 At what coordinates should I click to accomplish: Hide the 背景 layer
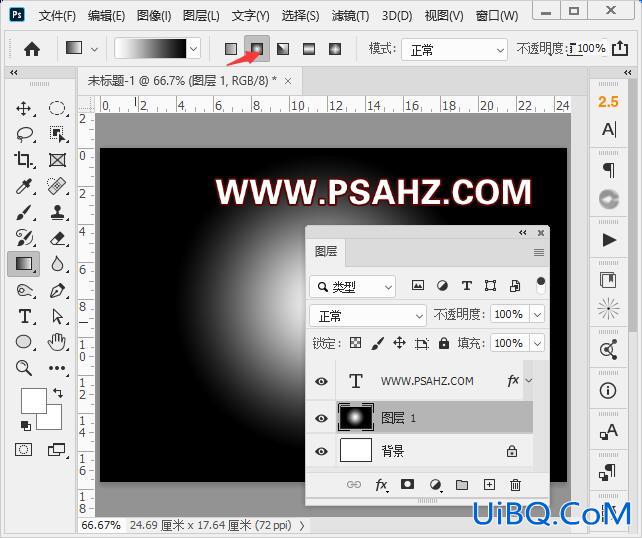pyautogui.click(x=321, y=451)
